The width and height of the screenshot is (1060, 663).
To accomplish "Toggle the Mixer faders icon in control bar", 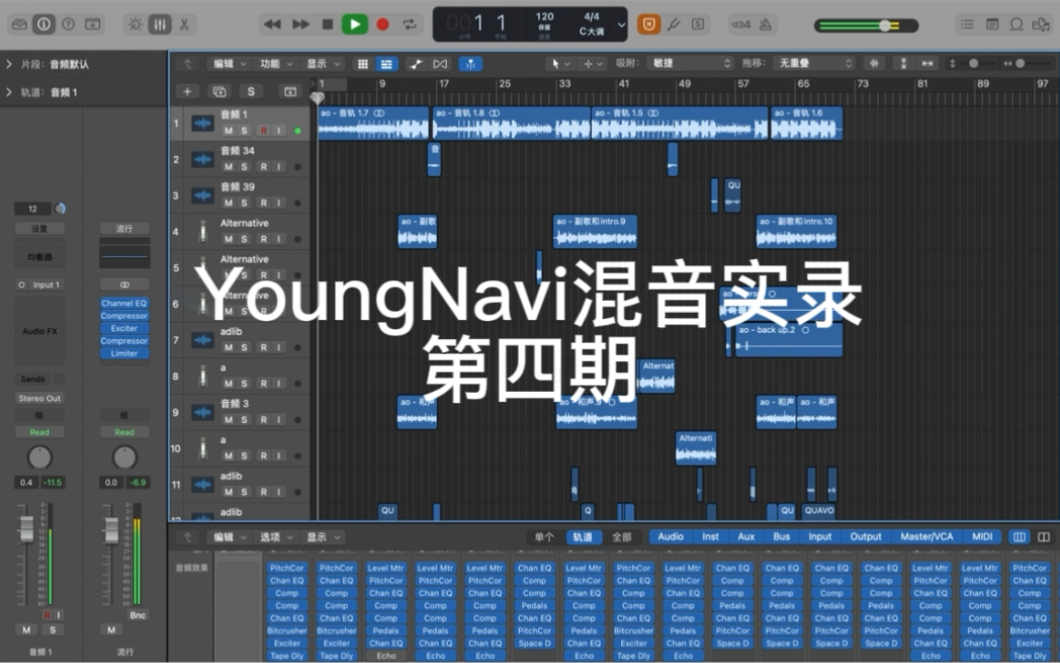I will (160, 25).
